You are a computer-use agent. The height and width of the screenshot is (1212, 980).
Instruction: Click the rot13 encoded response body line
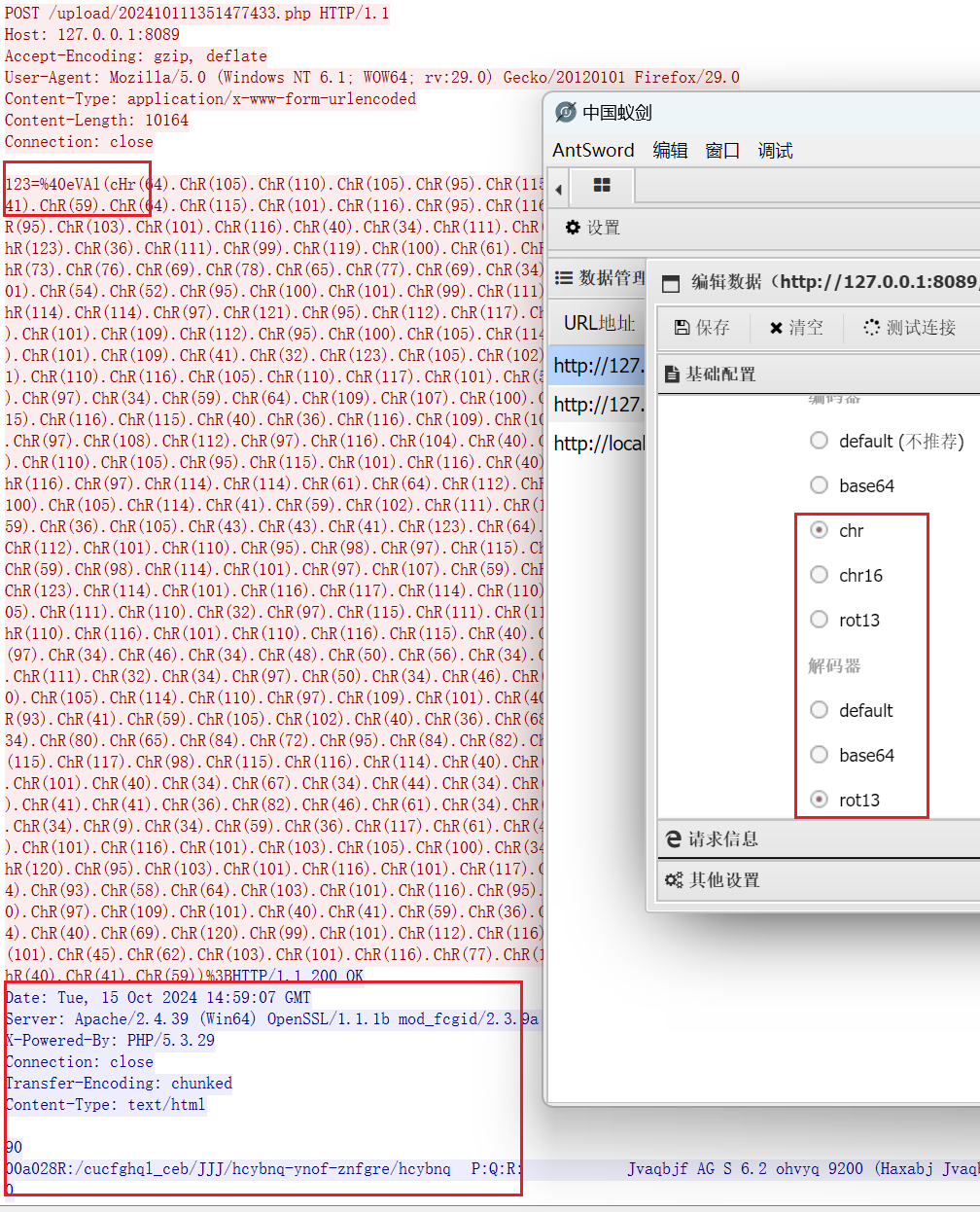491,1168
